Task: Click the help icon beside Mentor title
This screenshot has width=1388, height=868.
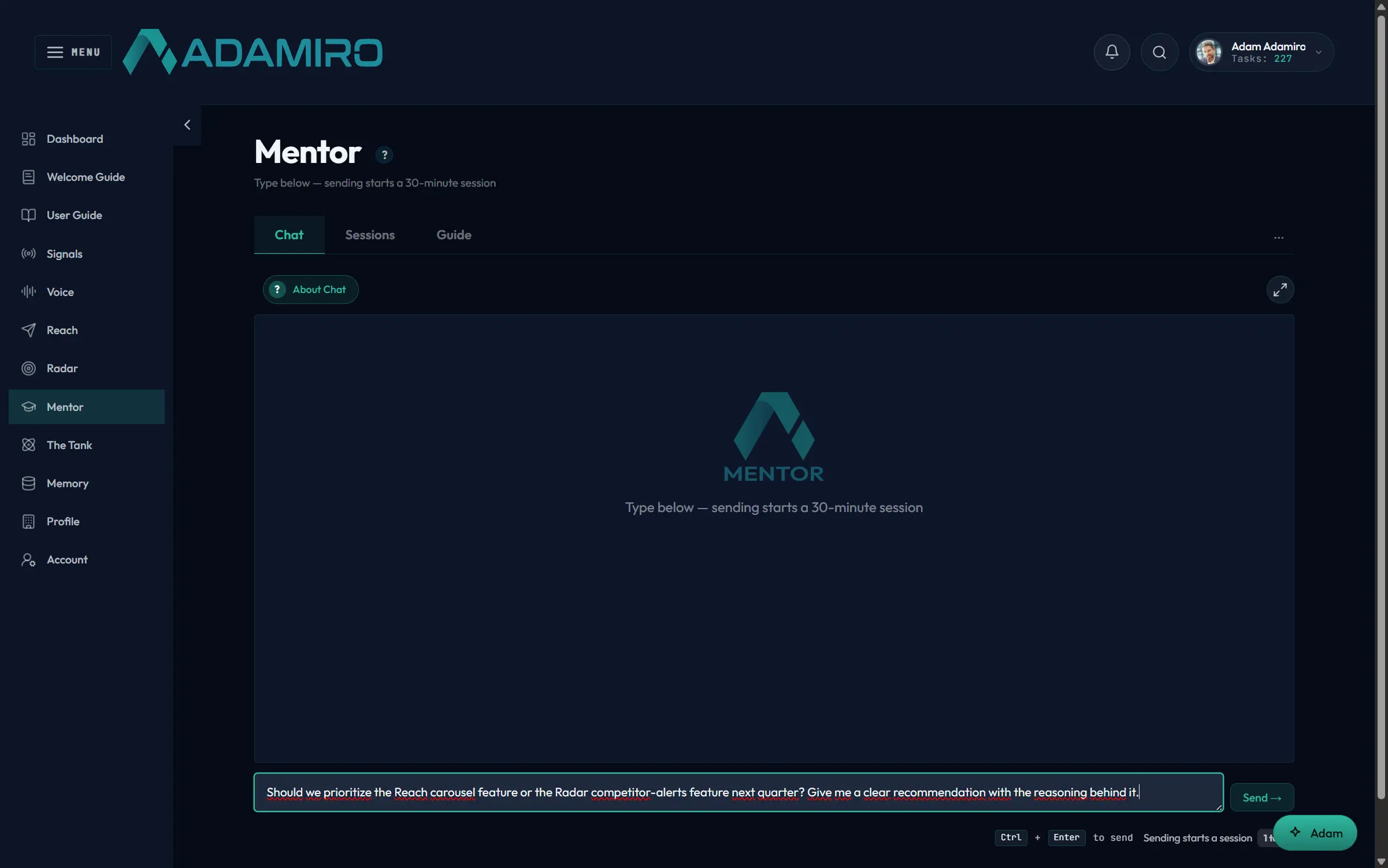Action: tap(384, 155)
